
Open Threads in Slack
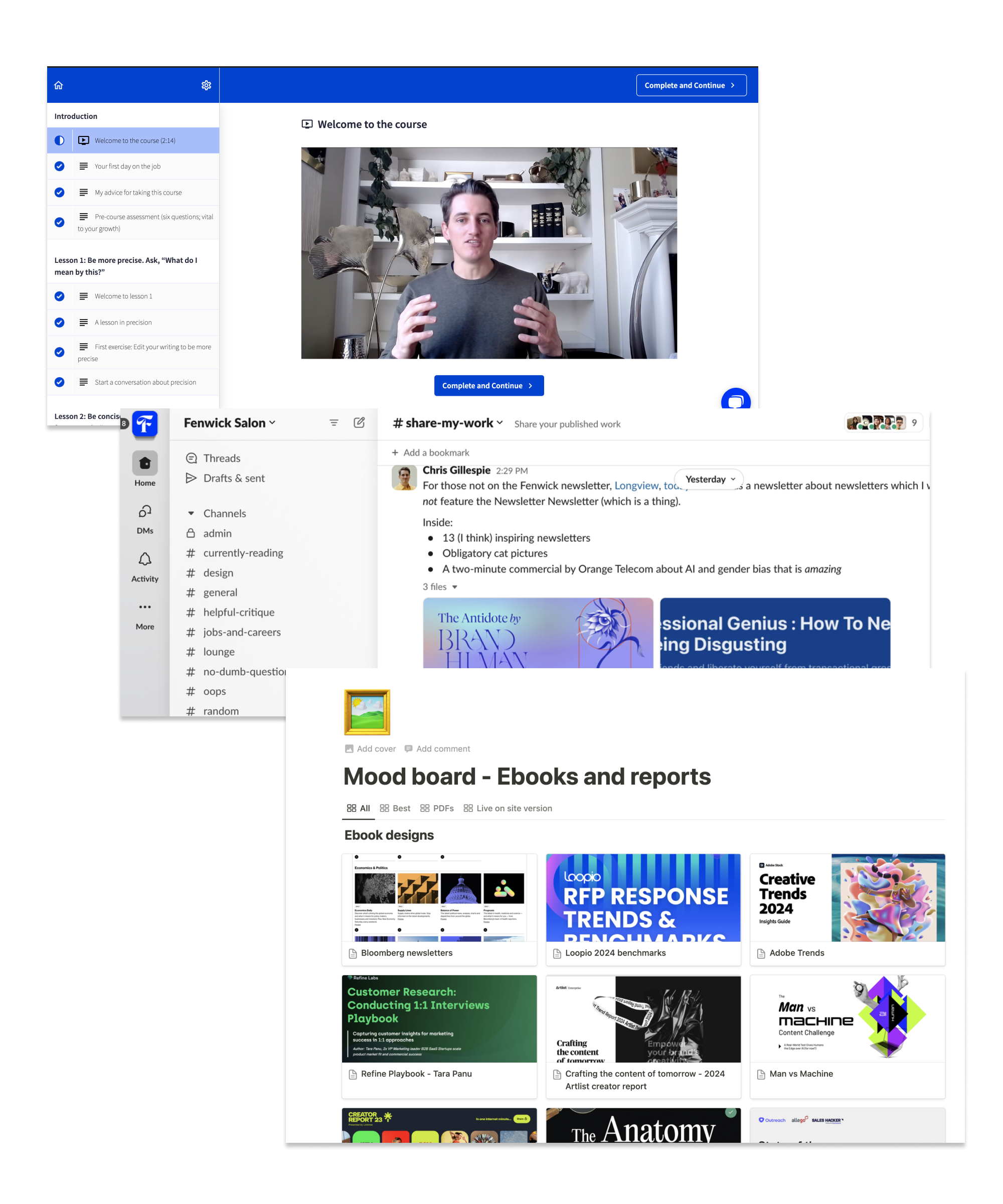[x=213, y=459]
